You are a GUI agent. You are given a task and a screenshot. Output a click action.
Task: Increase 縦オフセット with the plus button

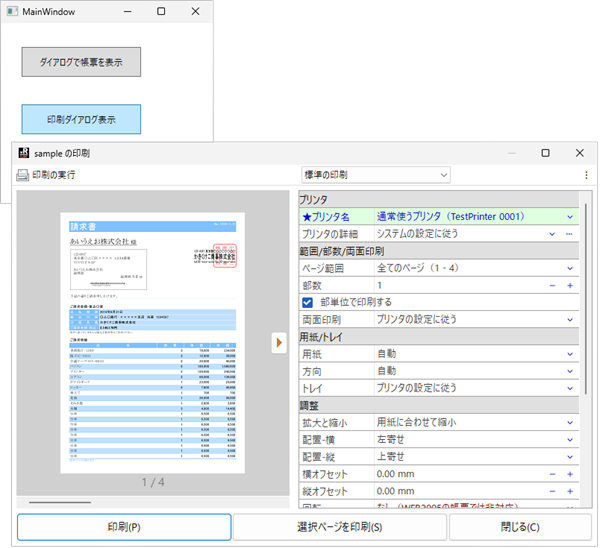(x=570, y=491)
